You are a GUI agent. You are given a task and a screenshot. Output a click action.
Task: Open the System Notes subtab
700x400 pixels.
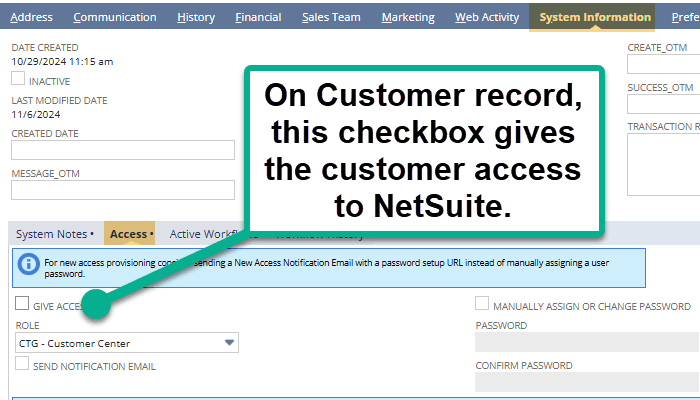point(55,234)
